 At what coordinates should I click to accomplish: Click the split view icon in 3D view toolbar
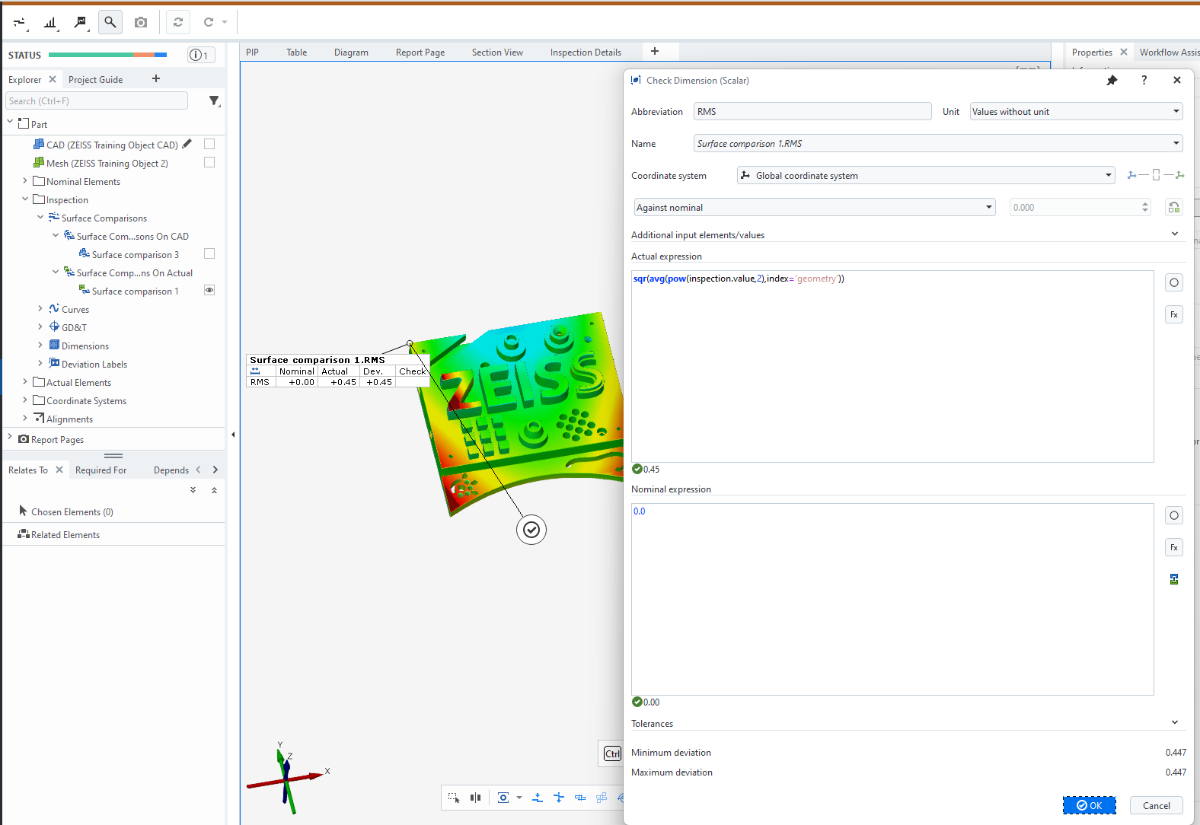[x=476, y=798]
